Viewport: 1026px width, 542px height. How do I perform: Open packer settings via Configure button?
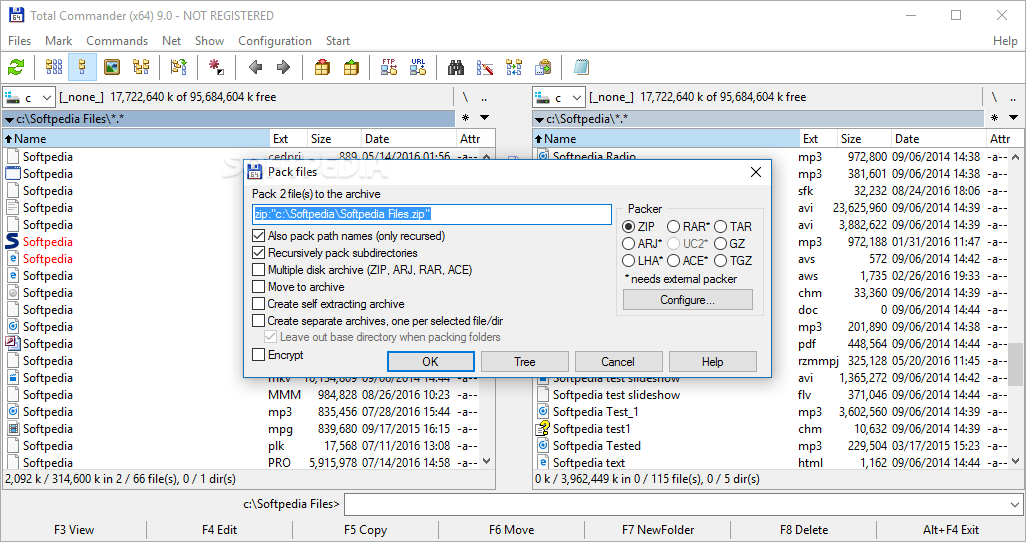(688, 300)
